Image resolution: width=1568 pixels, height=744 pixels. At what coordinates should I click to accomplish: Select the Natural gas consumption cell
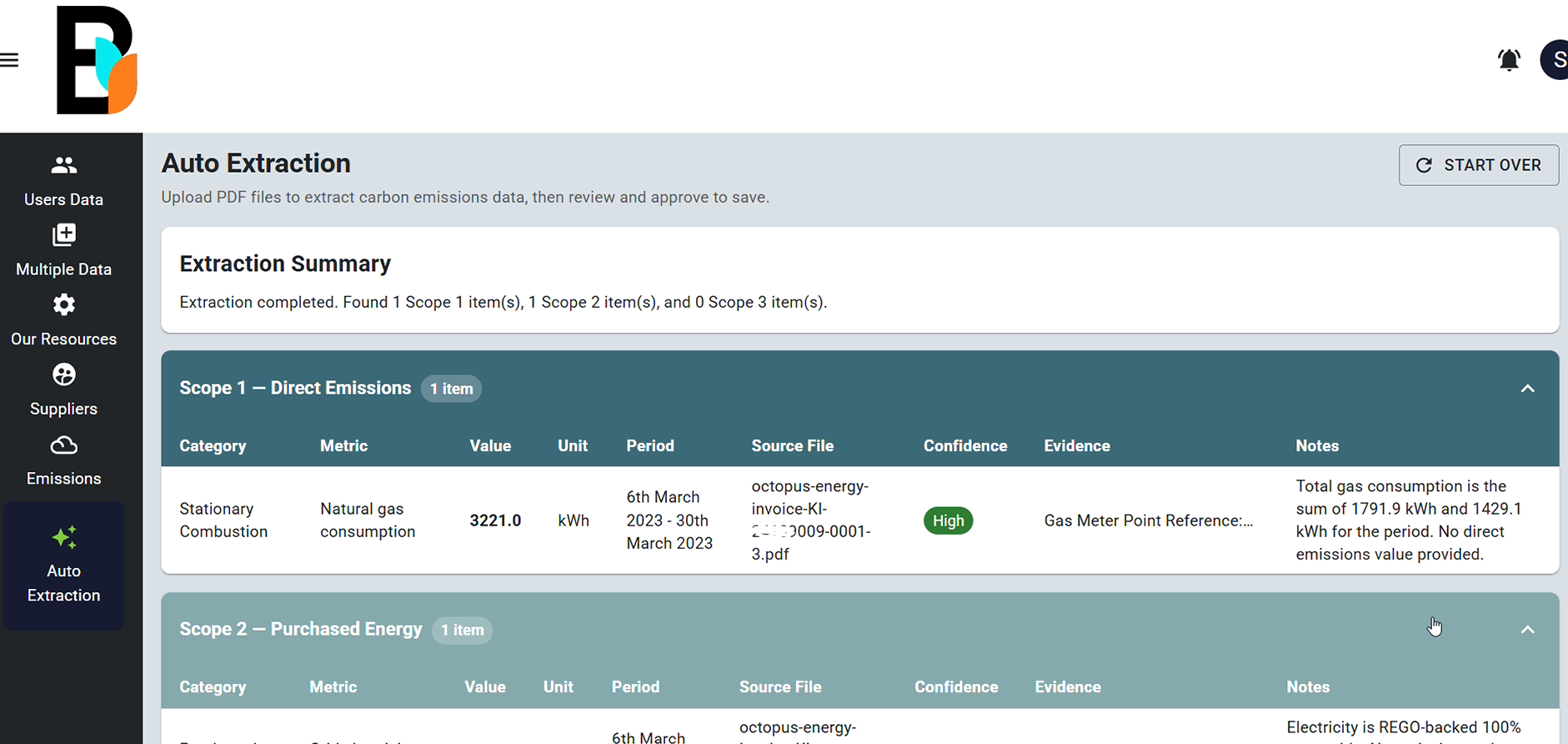tap(368, 520)
